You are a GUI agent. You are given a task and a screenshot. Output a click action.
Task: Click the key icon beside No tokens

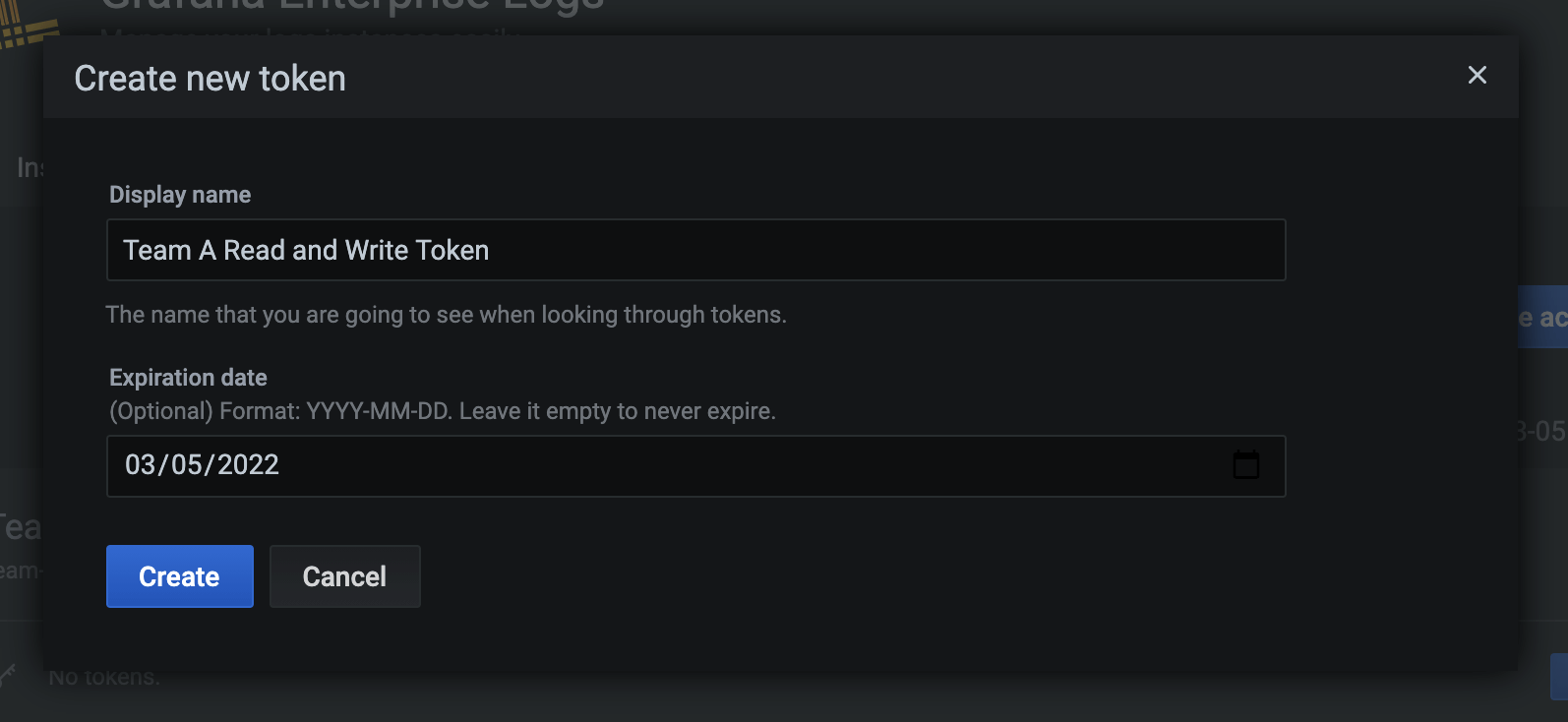pos(8,675)
